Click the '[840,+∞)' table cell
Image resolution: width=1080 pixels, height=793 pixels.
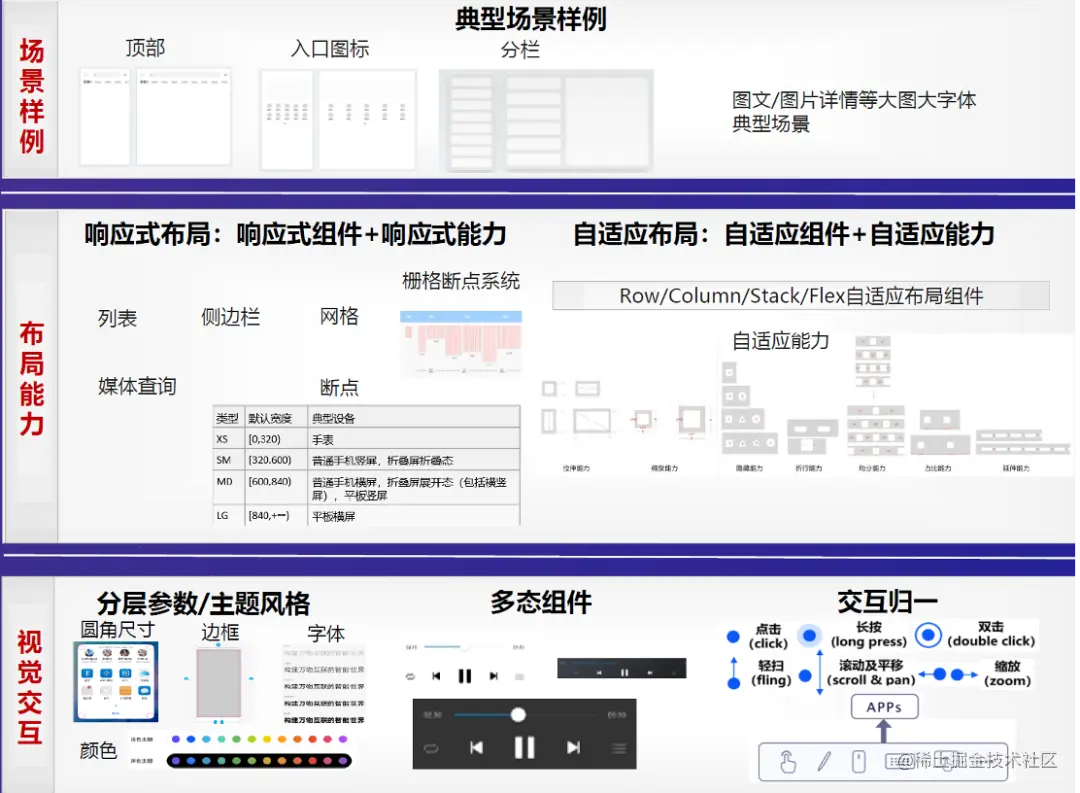(x=276, y=516)
